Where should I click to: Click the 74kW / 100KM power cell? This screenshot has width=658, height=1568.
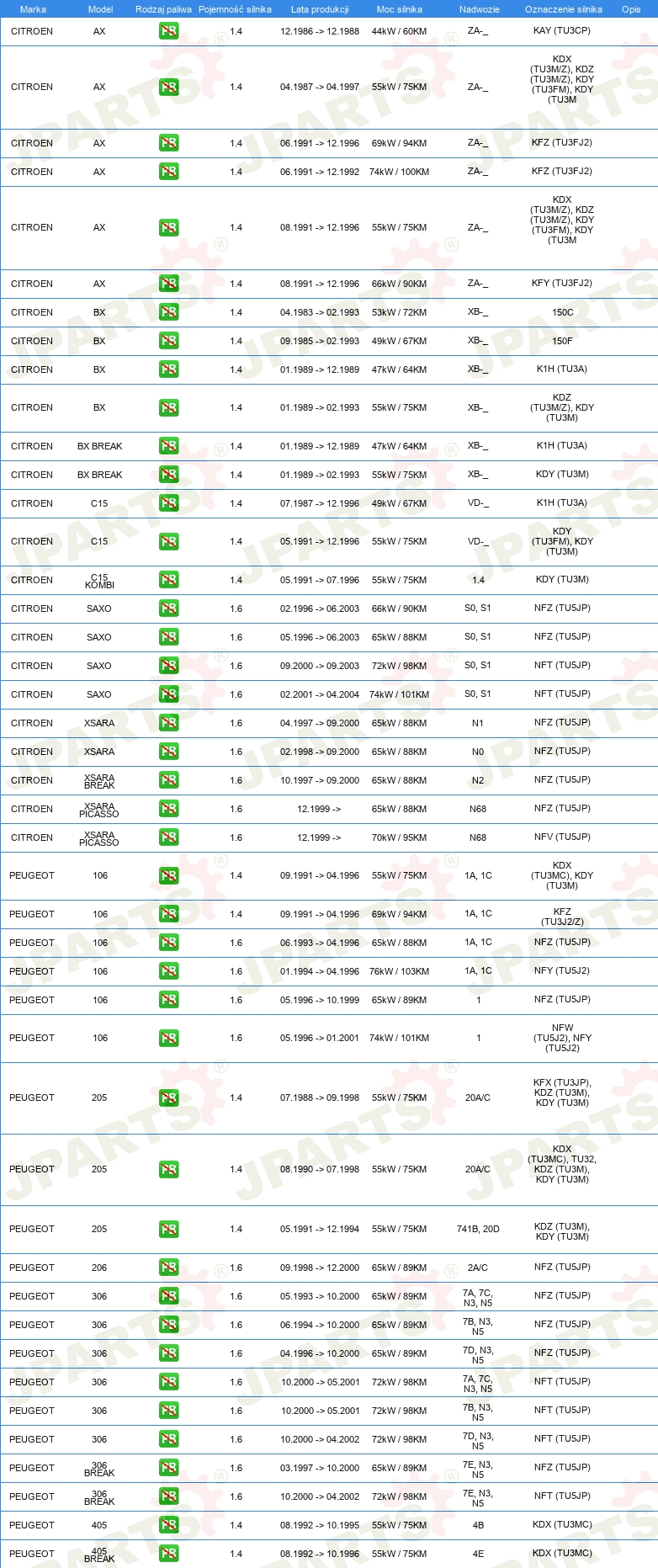399,172
